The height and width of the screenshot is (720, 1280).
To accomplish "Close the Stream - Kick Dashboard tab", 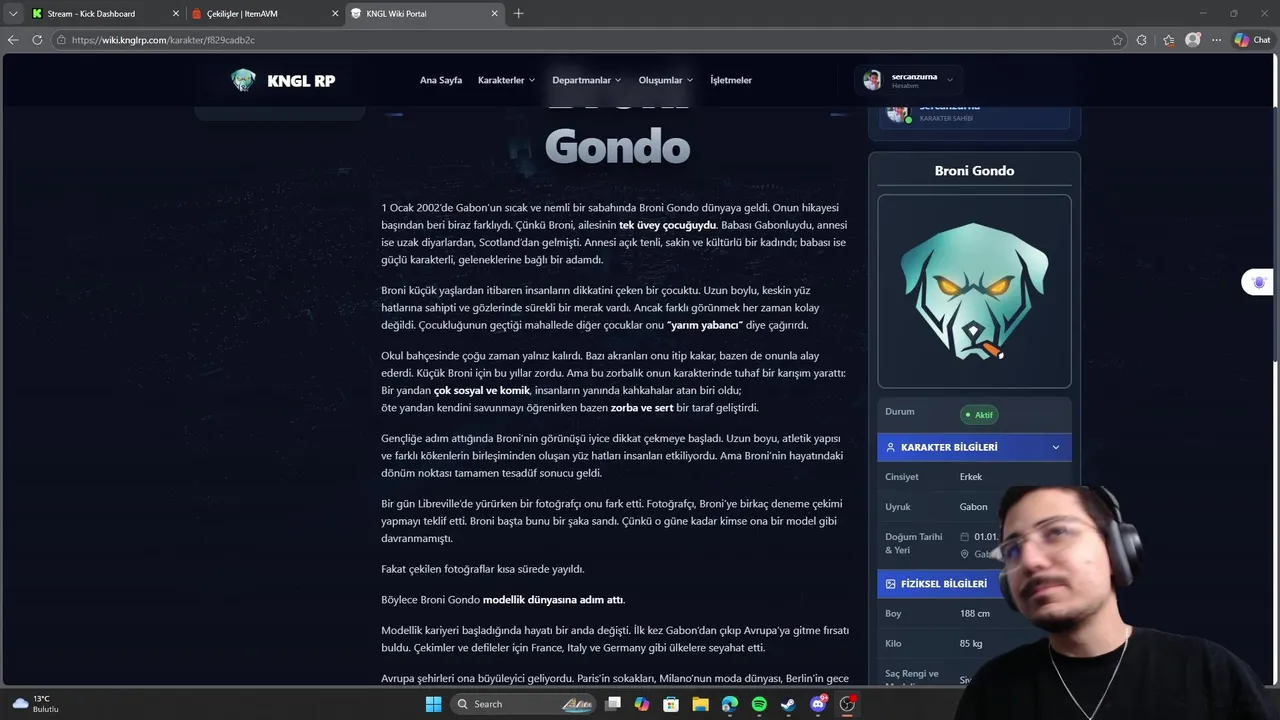I will tap(176, 14).
